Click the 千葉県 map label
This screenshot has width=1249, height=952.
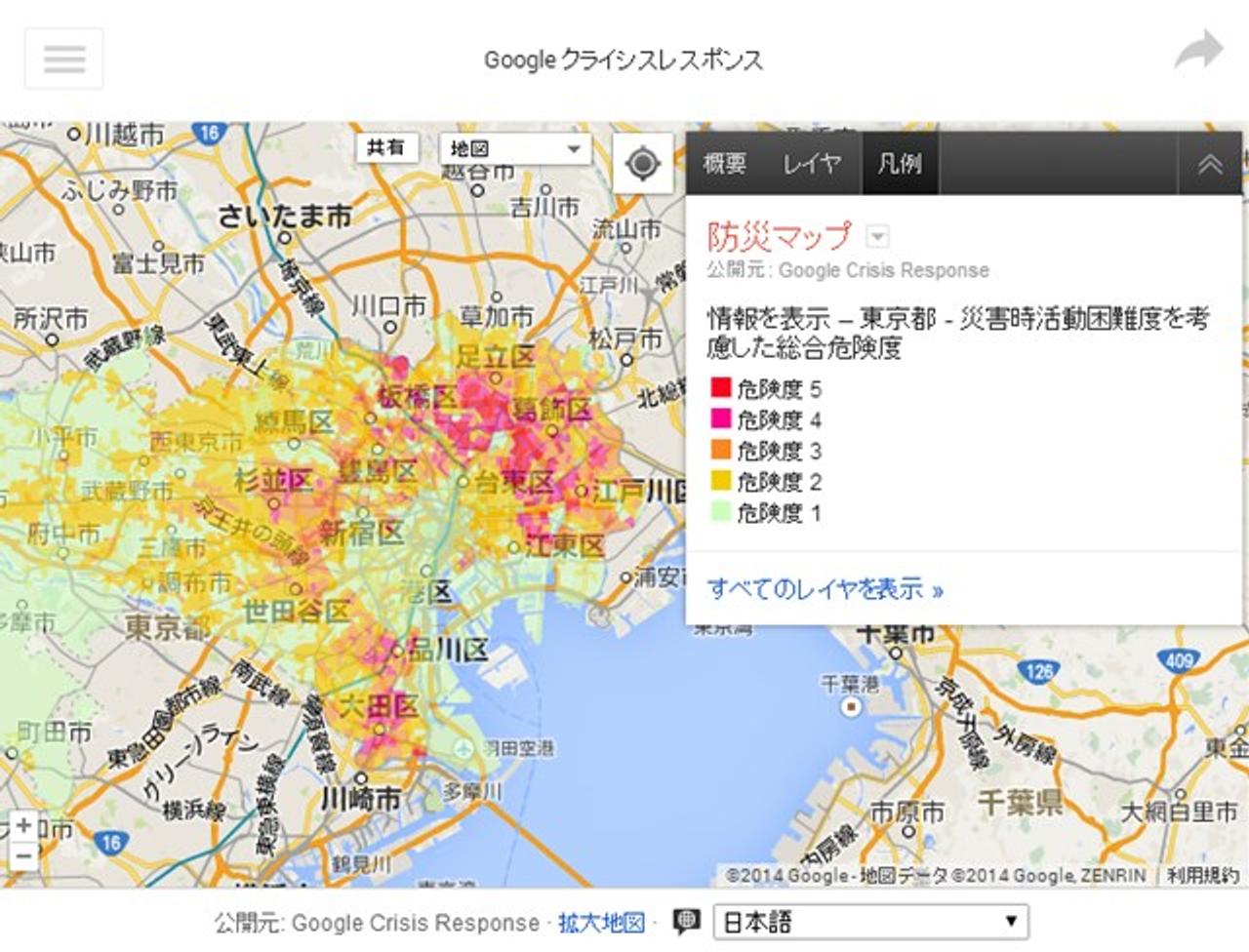pos(1020,803)
